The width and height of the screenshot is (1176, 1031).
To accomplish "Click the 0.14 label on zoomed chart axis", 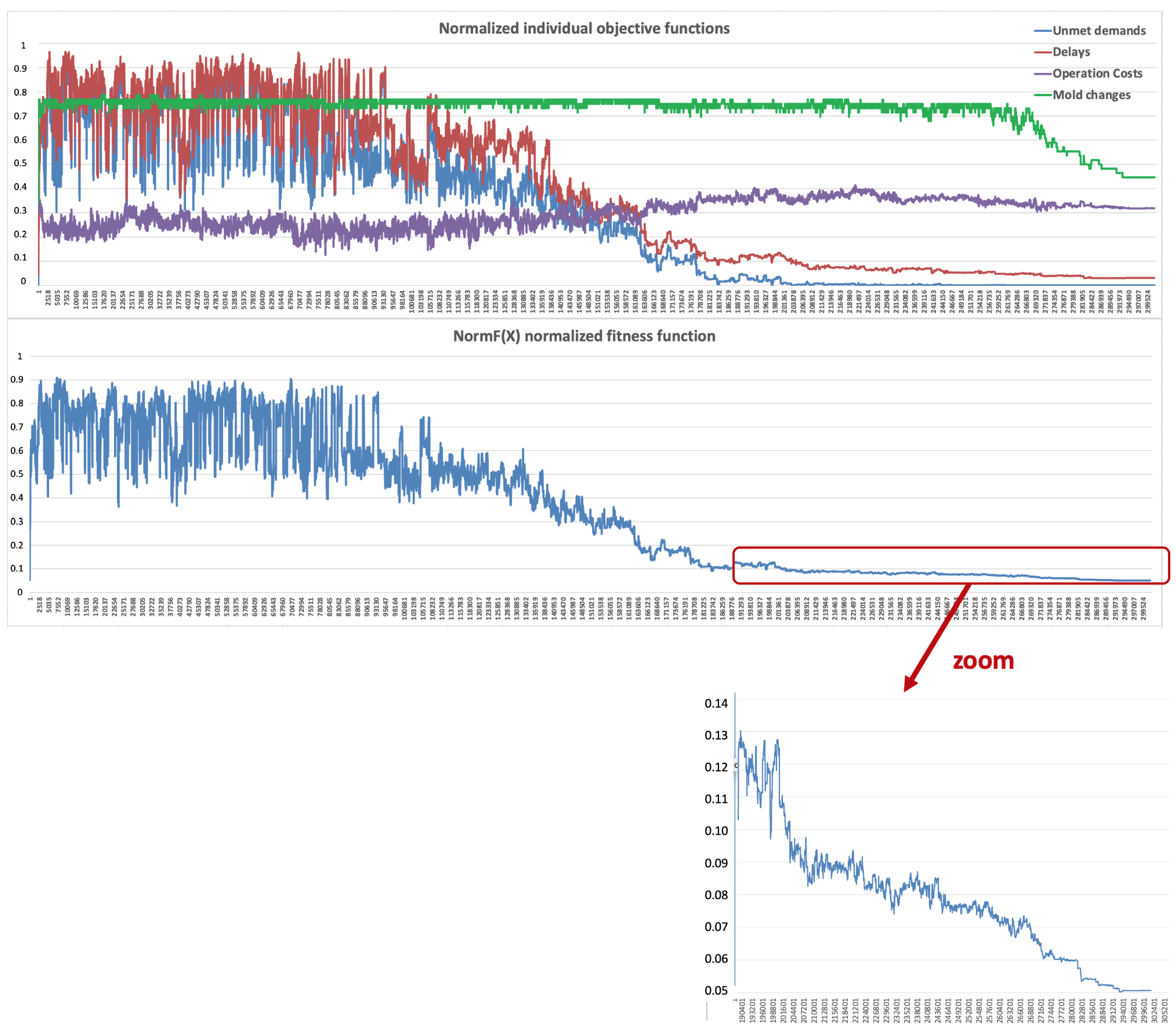I will (x=716, y=703).
